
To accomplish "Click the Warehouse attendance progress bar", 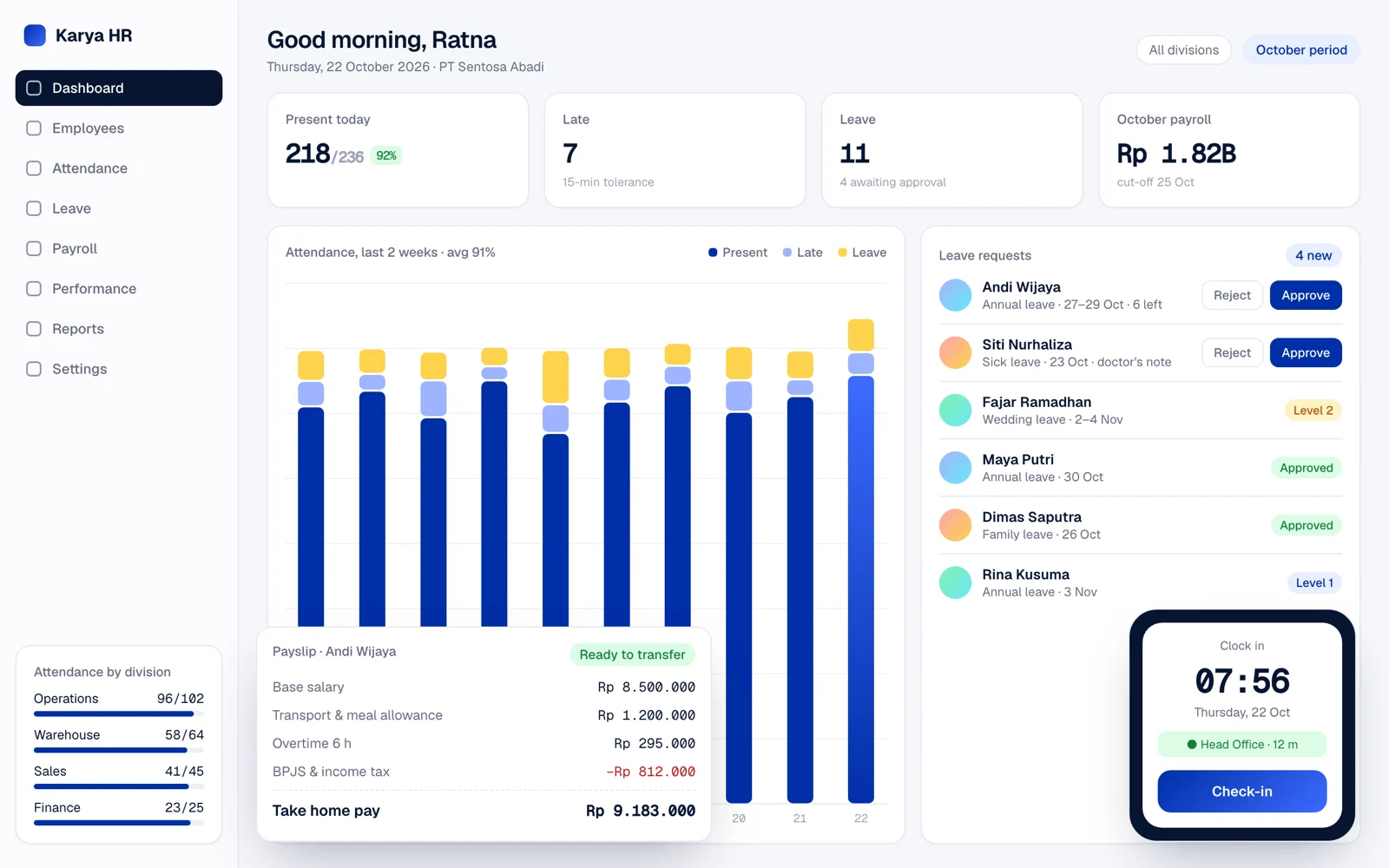I will (x=119, y=751).
